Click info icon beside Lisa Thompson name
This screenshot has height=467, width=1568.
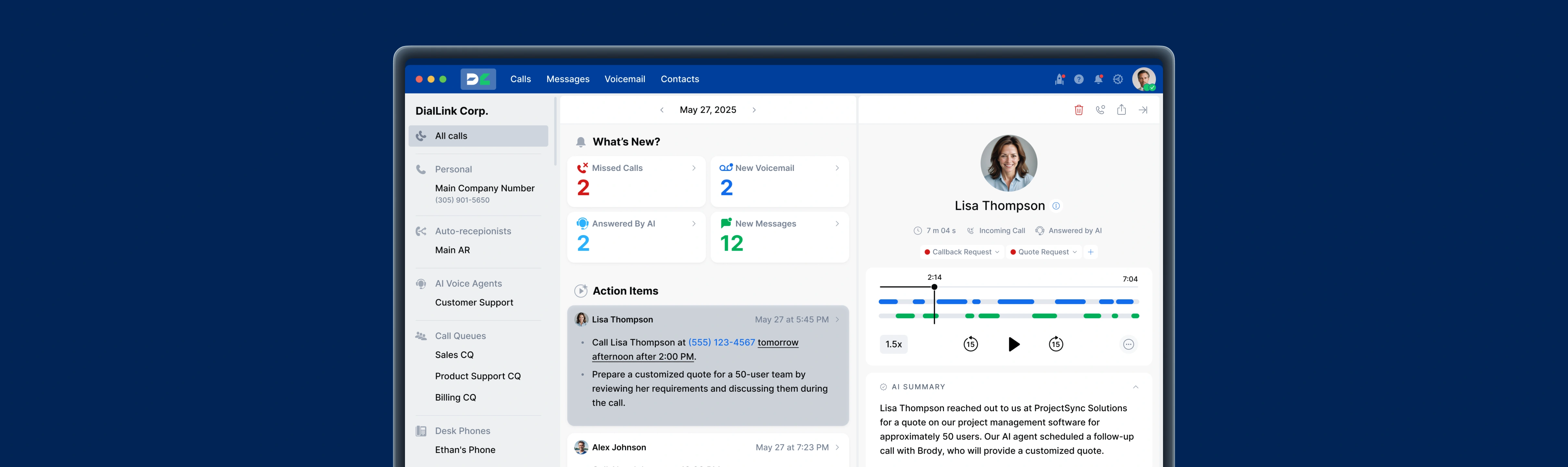(1056, 206)
